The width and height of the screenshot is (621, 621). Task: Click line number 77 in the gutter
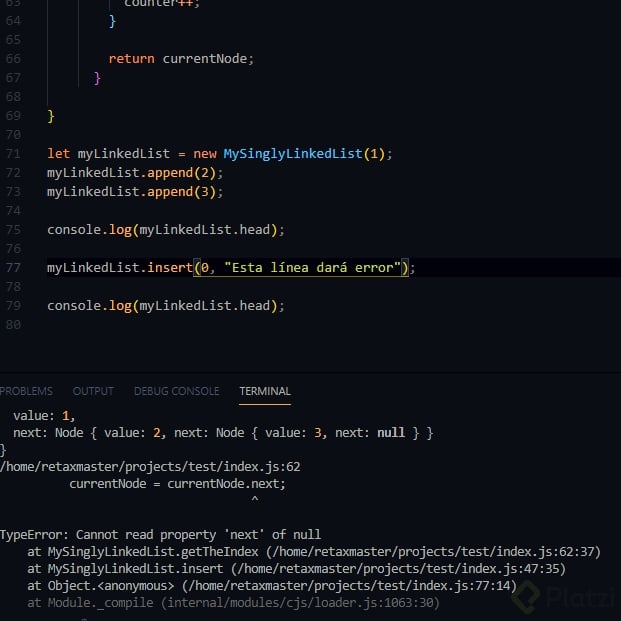pos(13,268)
